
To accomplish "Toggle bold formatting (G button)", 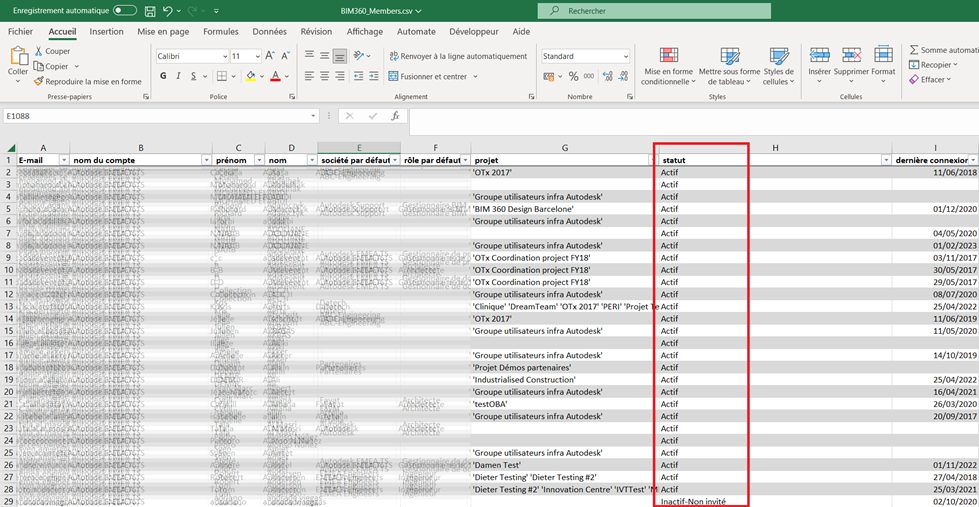I will point(162,76).
